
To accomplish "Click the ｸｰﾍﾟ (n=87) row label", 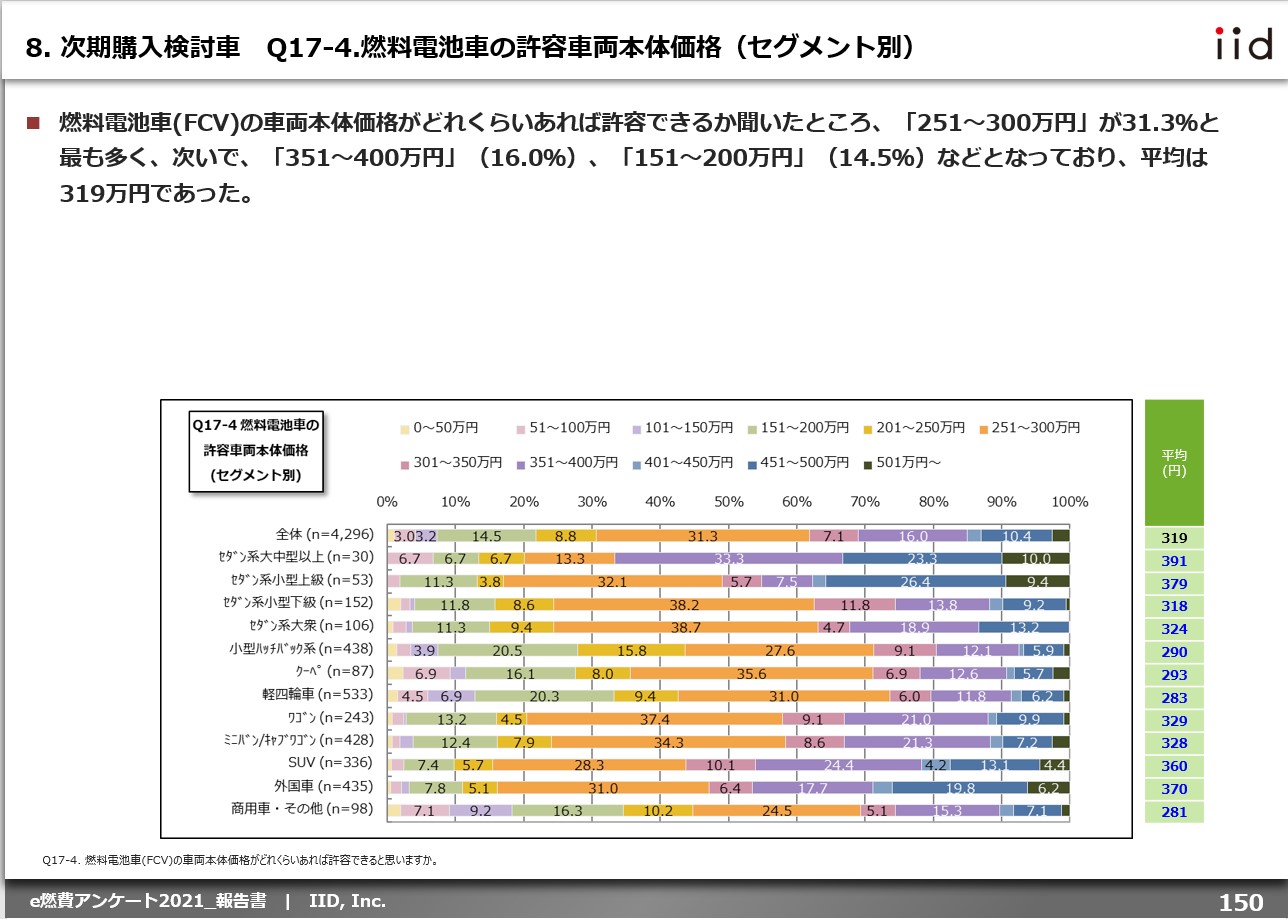I will [334, 671].
